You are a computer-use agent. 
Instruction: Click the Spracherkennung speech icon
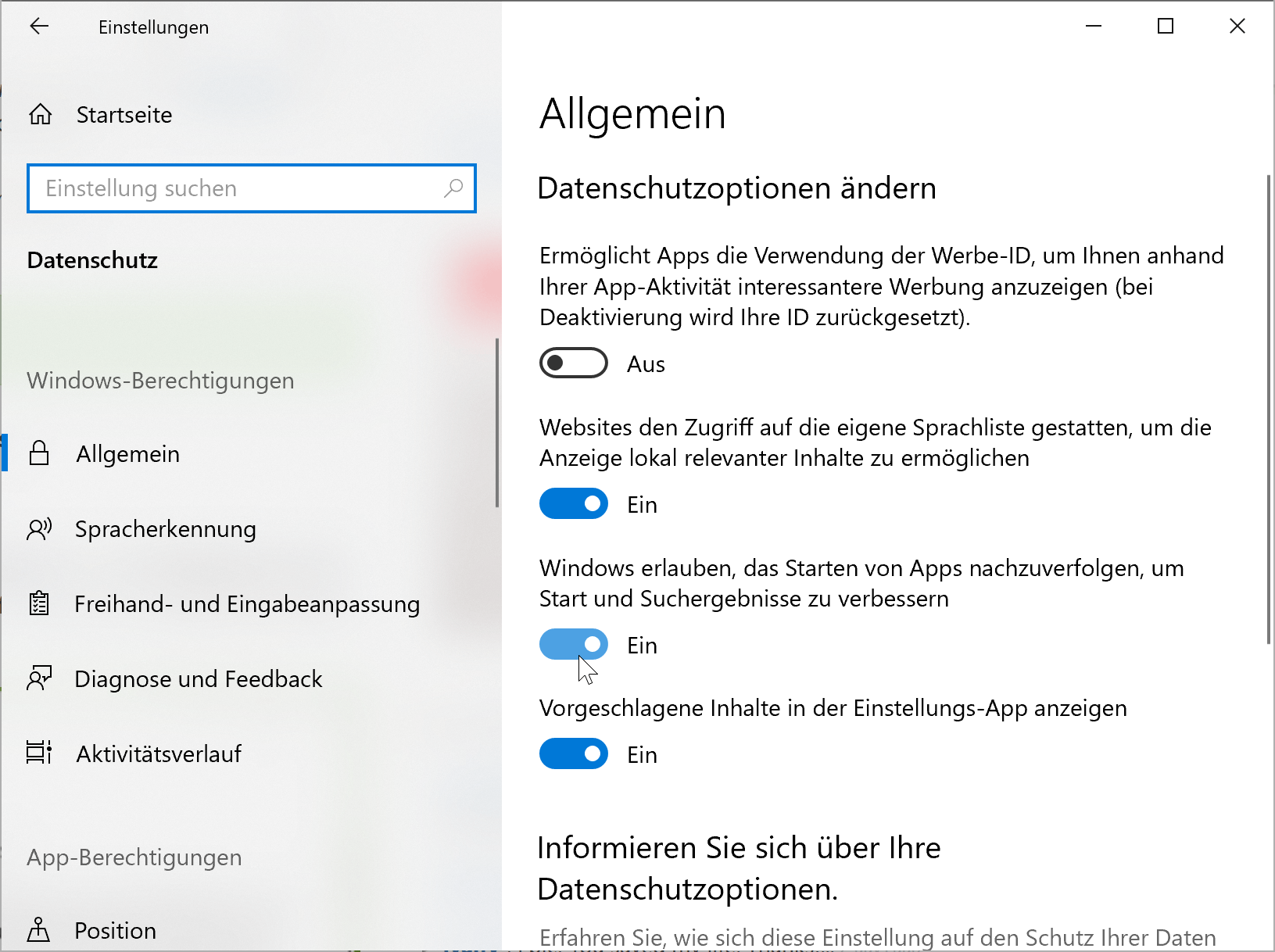[39, 529]
